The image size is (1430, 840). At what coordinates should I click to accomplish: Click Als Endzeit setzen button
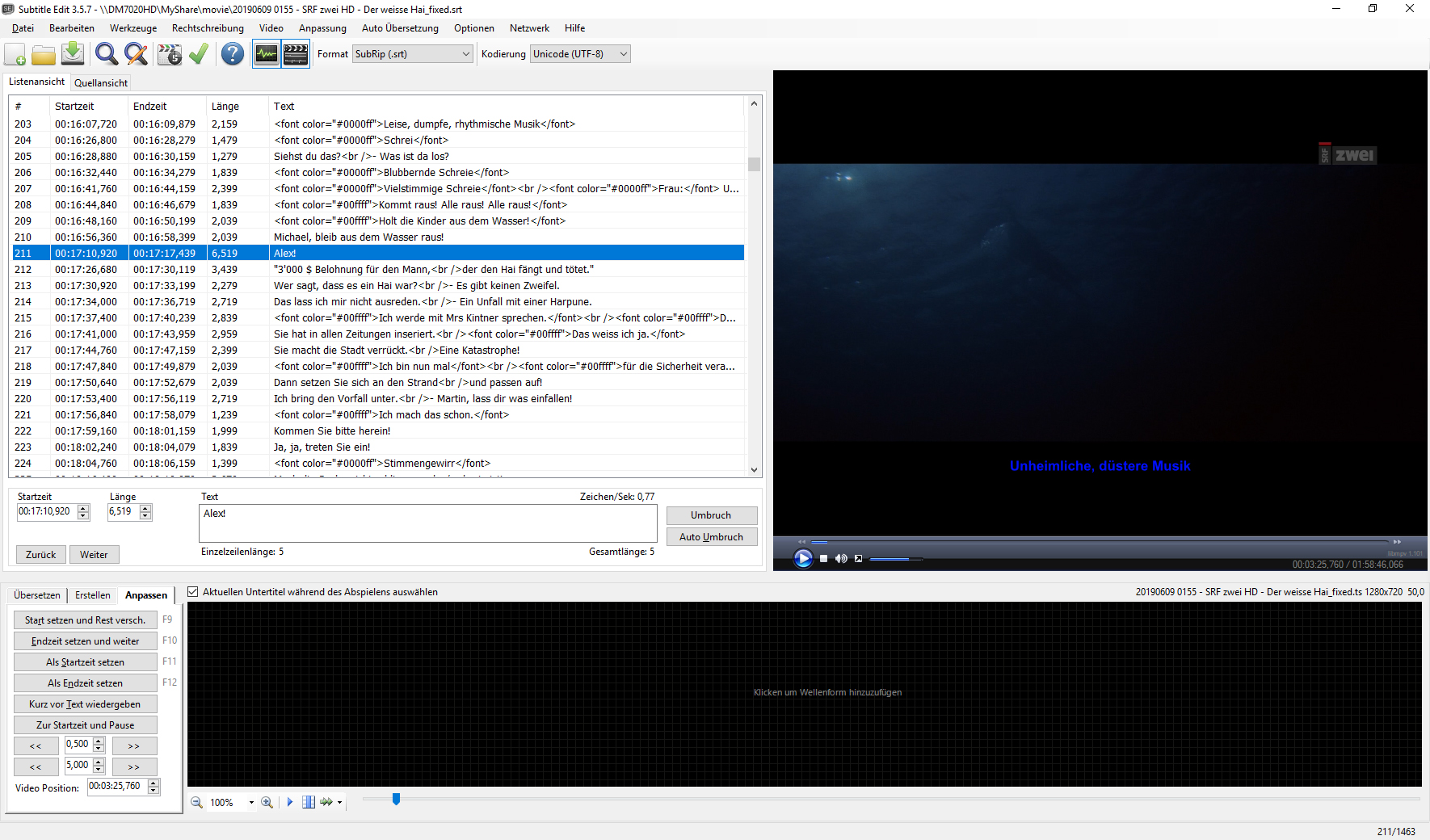[85, 683]
